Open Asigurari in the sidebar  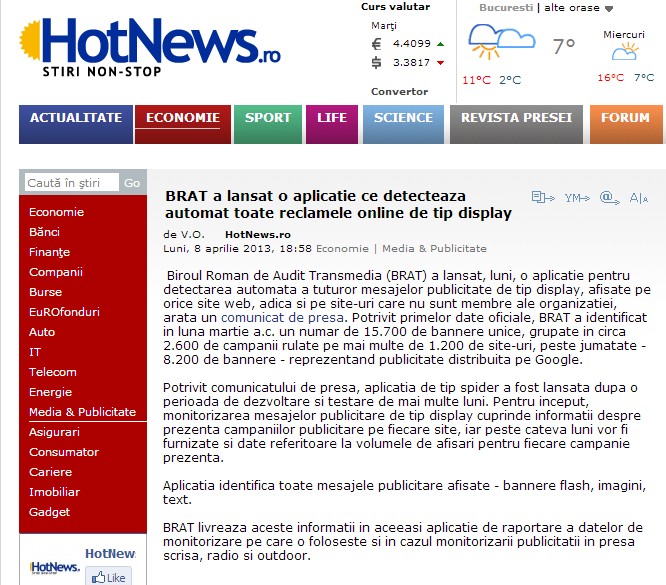click(54, 432)
